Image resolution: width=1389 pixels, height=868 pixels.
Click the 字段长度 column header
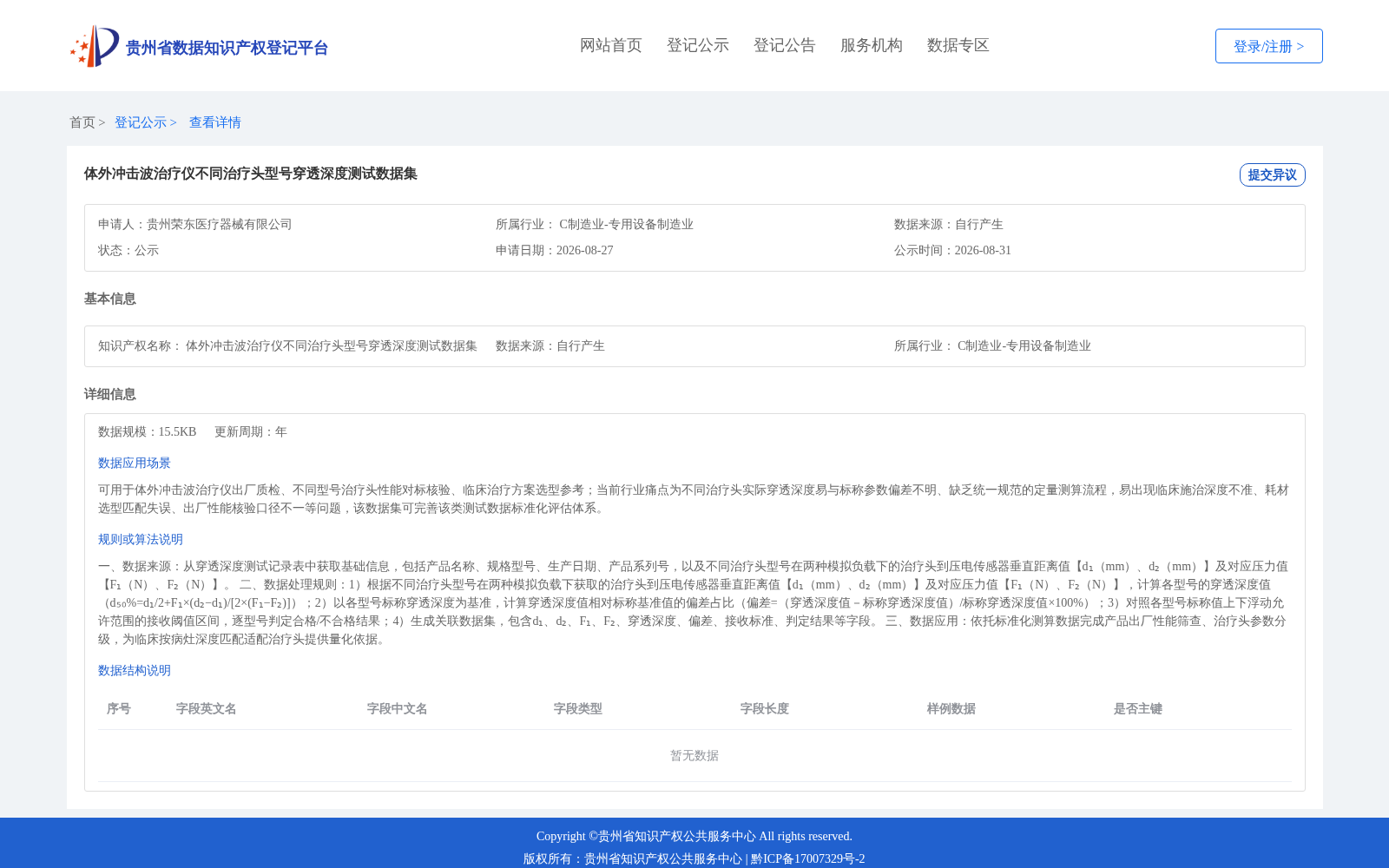(x=765, y=708)
